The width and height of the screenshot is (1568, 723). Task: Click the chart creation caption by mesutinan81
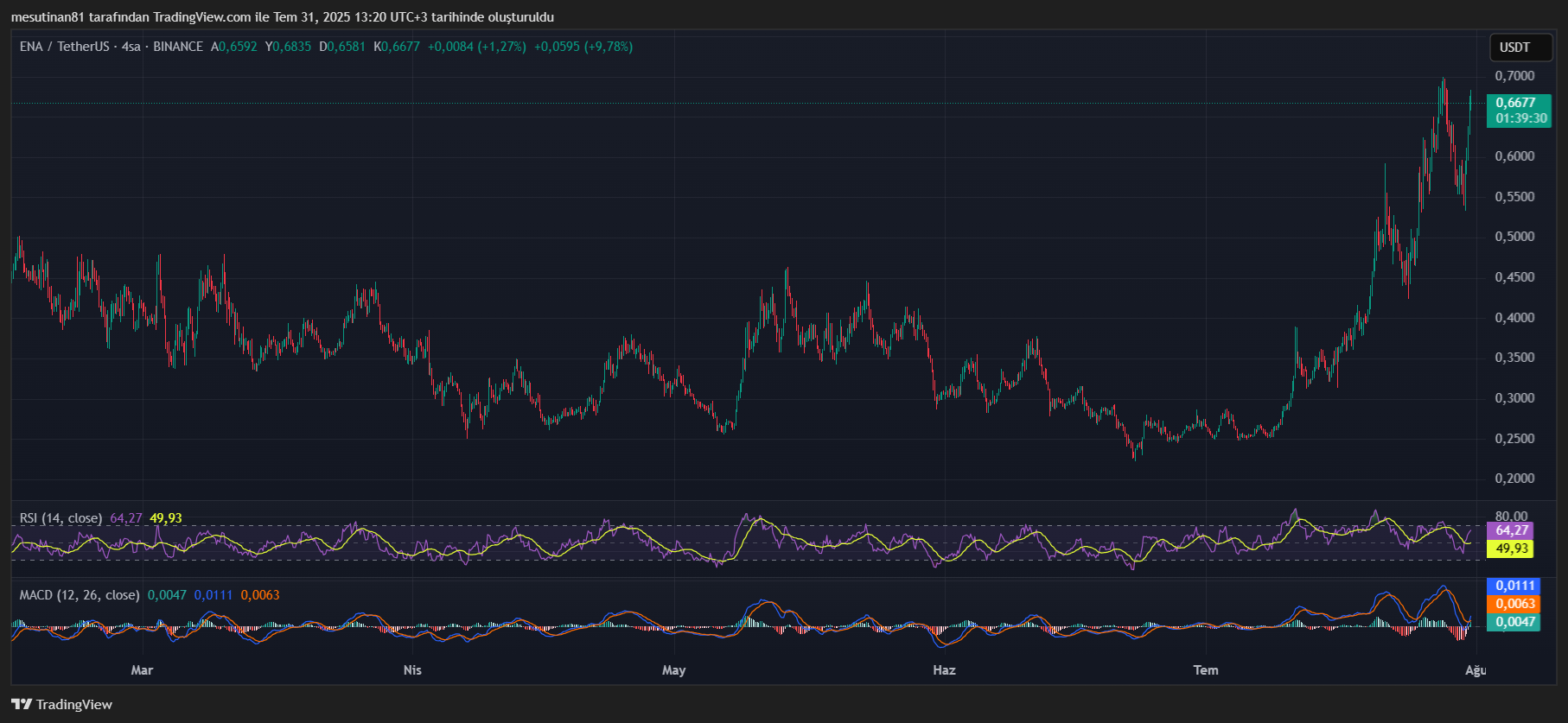[x=283, y=17]
